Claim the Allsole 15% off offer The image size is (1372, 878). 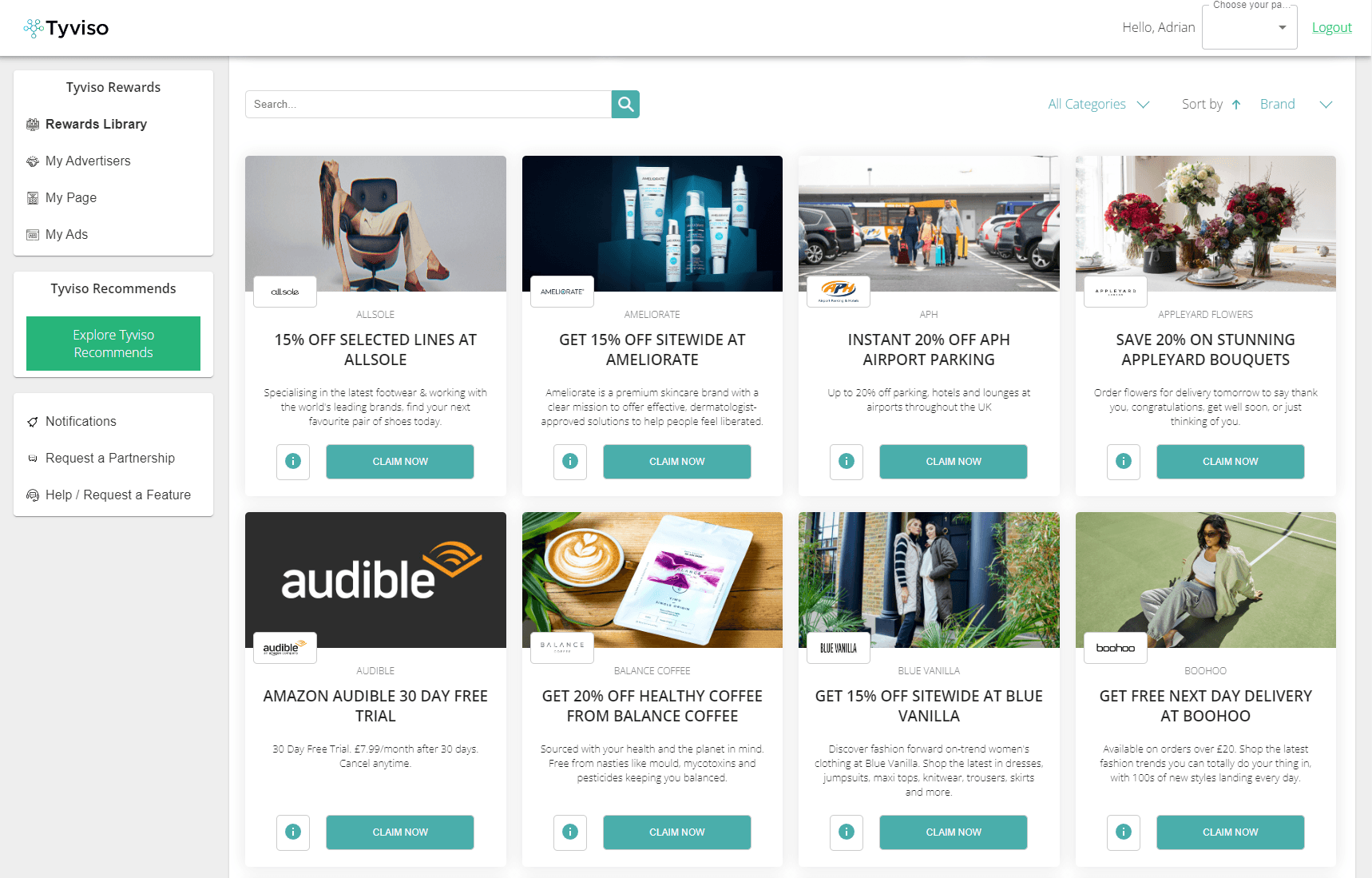coord(400,462)
